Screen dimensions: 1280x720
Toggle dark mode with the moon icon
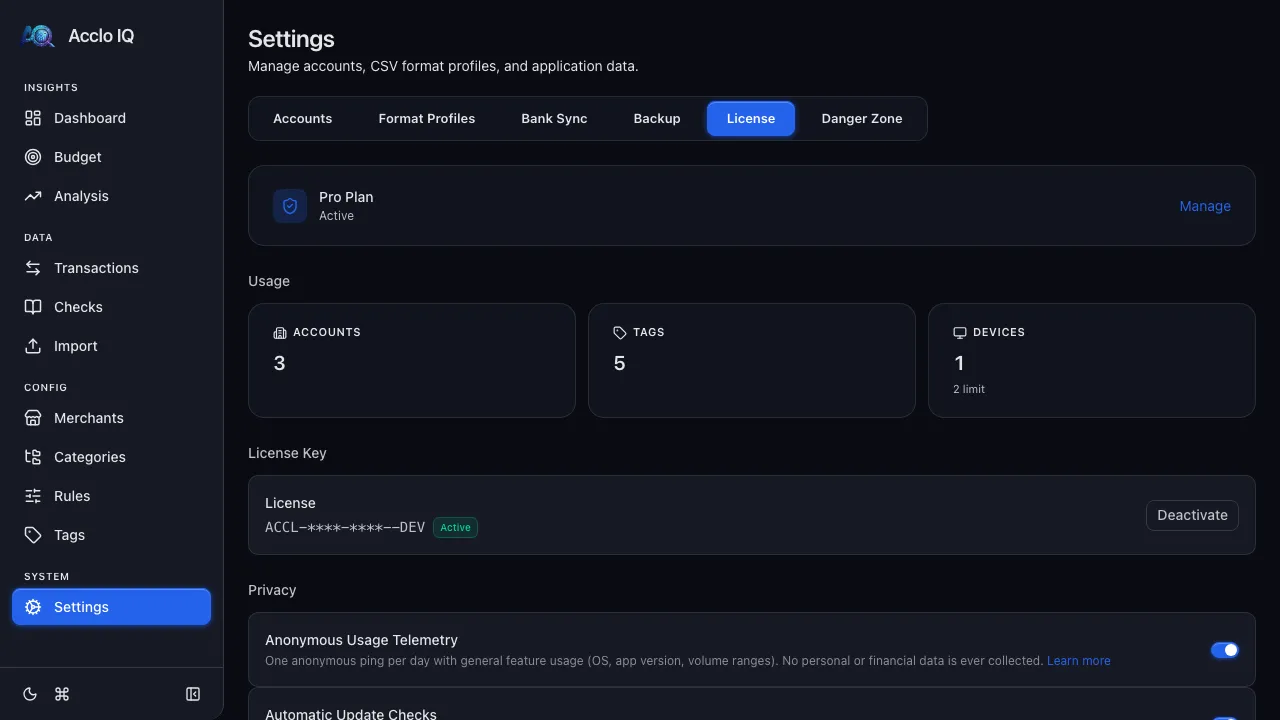(30, 694)
